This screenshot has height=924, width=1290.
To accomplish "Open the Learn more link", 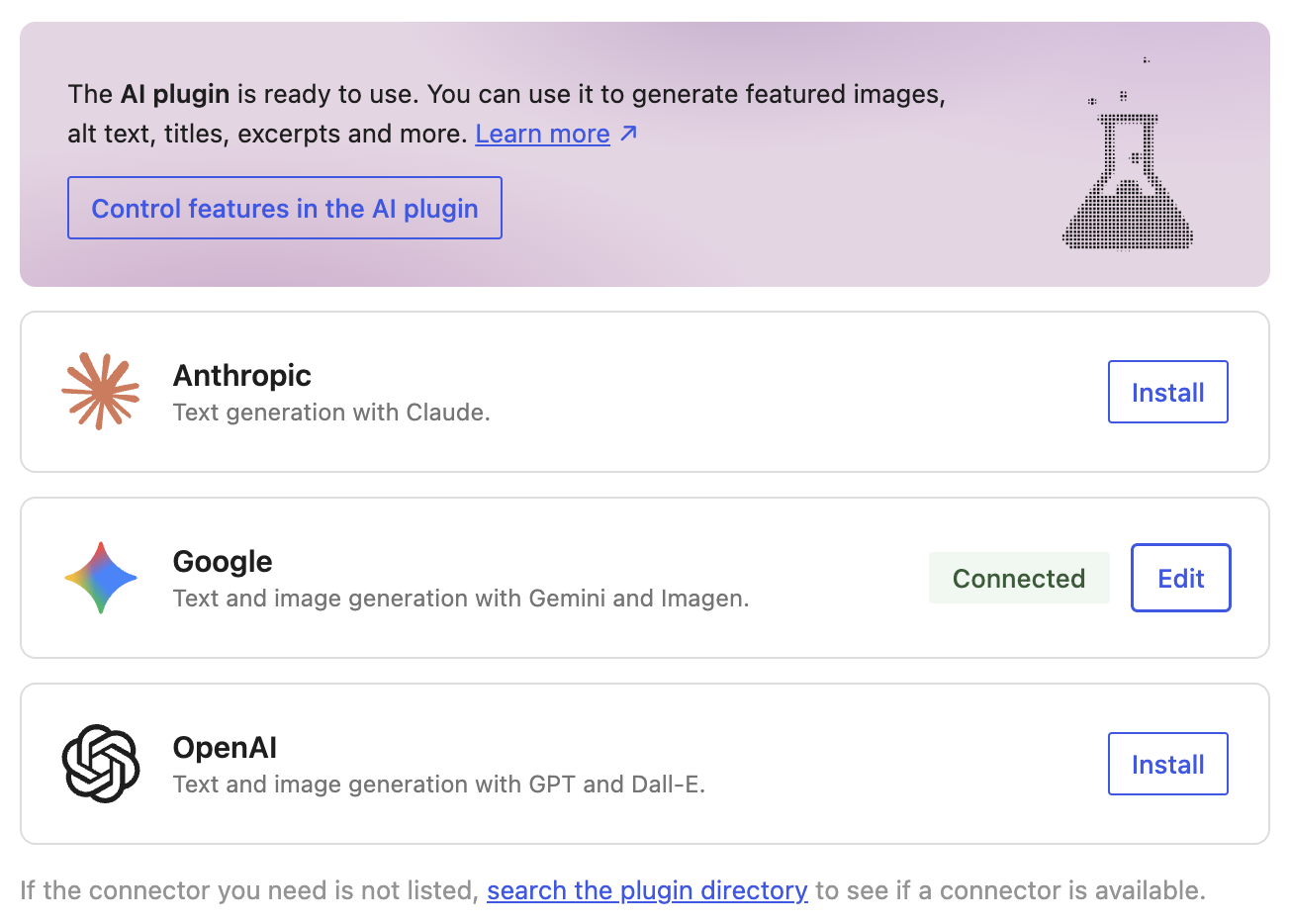I will [542, 134].
